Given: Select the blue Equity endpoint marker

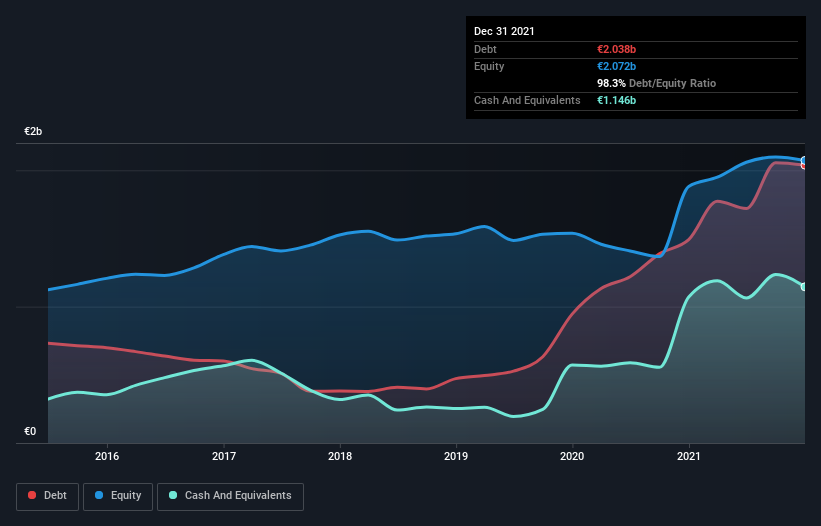Looking at the screenshot, I should coord(804,161).
